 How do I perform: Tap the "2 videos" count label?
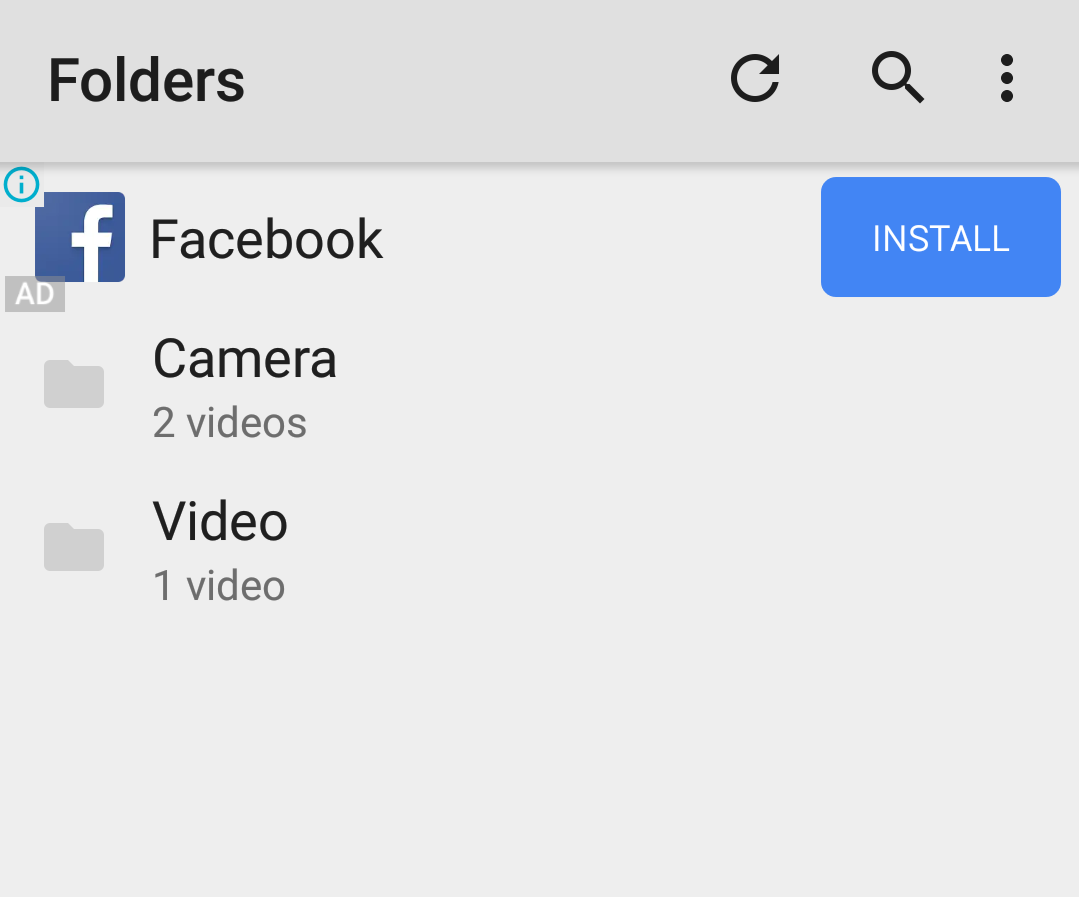(229, 422)
